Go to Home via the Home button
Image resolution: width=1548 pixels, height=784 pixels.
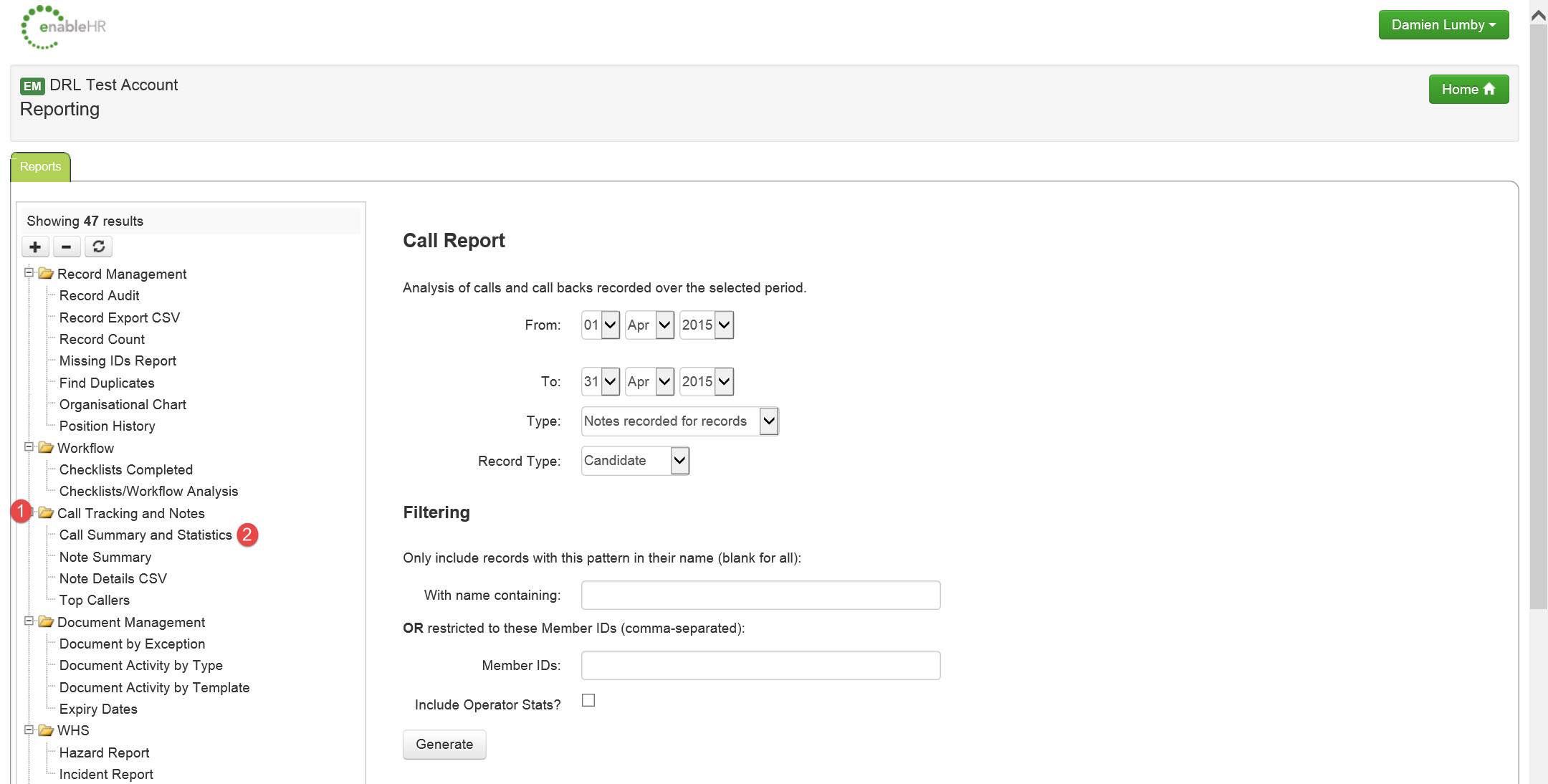tap(1468, 90)
